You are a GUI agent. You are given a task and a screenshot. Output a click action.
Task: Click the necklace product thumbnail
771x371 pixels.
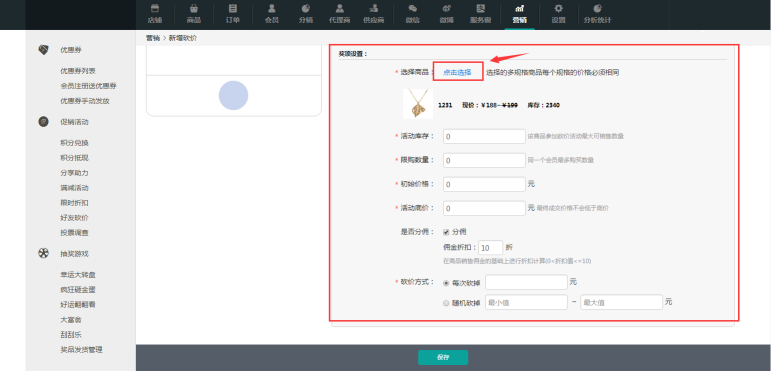coord(418,104)
